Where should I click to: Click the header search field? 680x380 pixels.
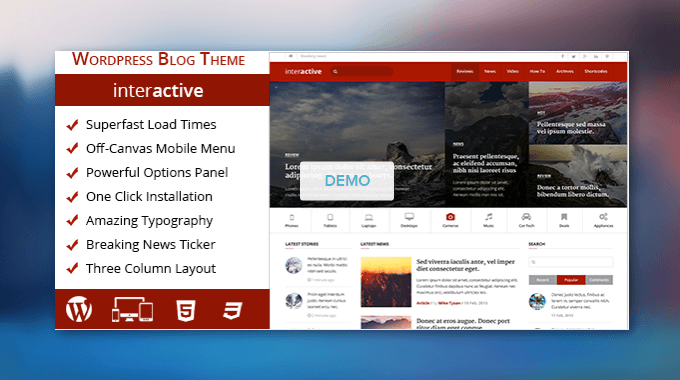362,72
